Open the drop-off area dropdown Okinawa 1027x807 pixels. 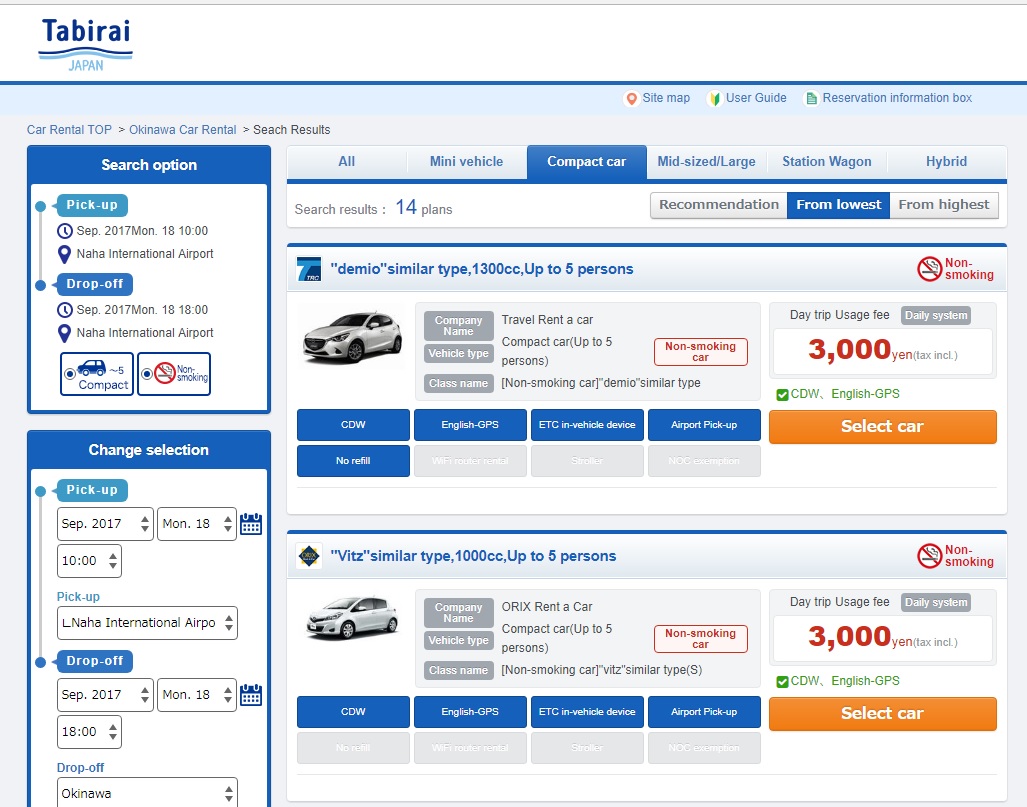[x=147, y=793]
